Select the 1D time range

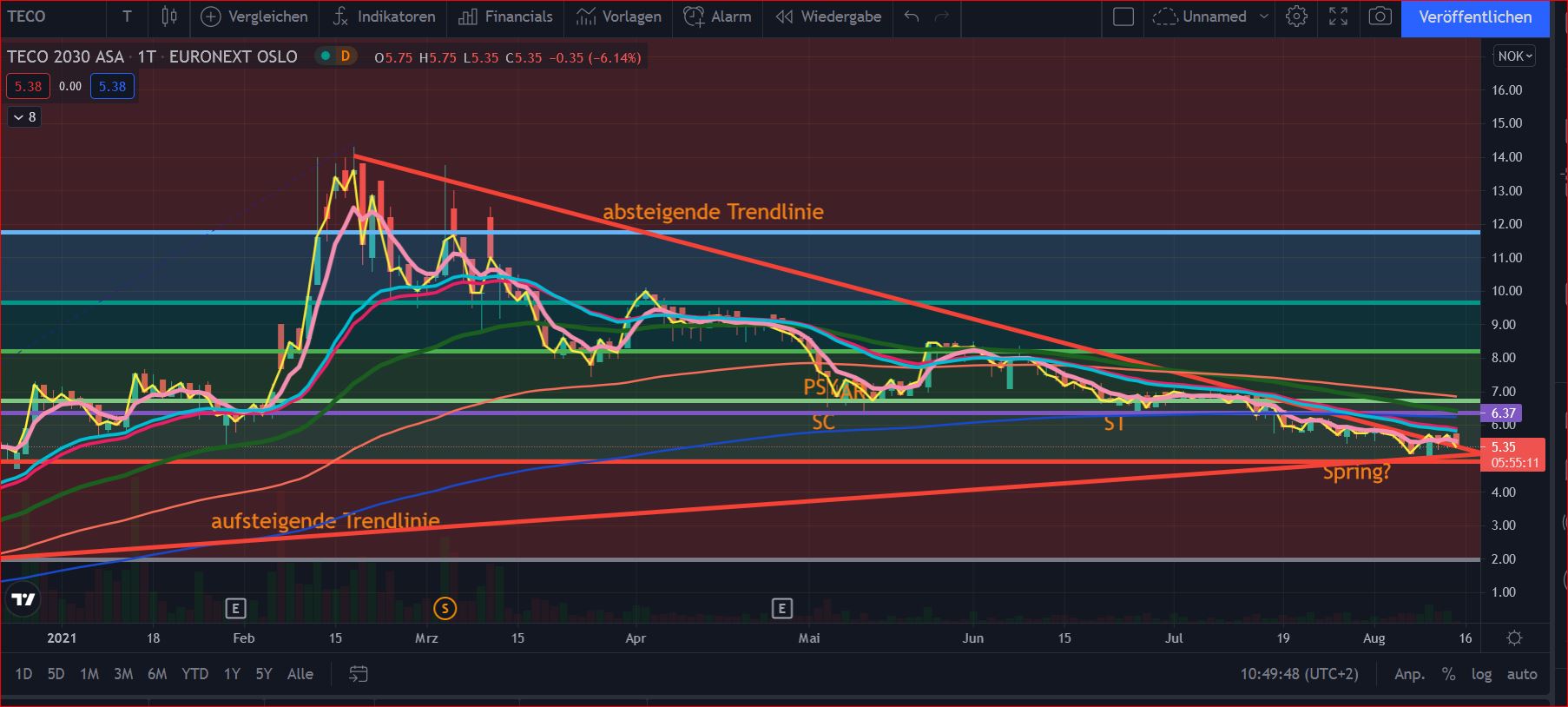click(x=23, y=674)
